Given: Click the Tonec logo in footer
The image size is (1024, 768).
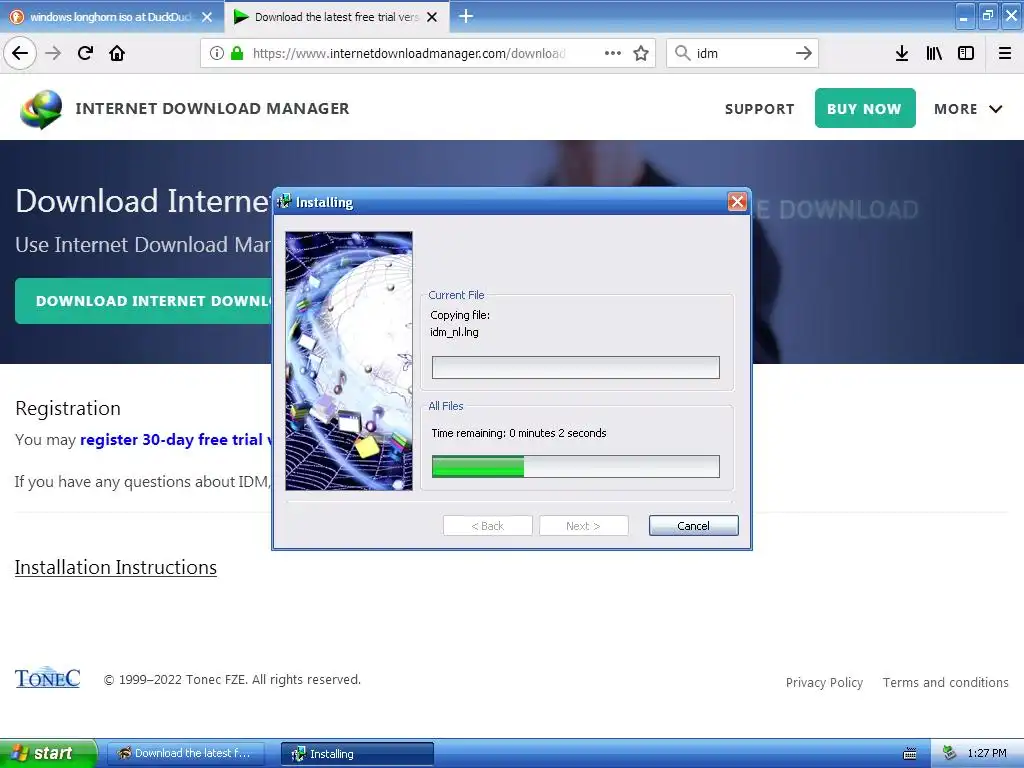Looking at the screenshot, I should (48, 679).
